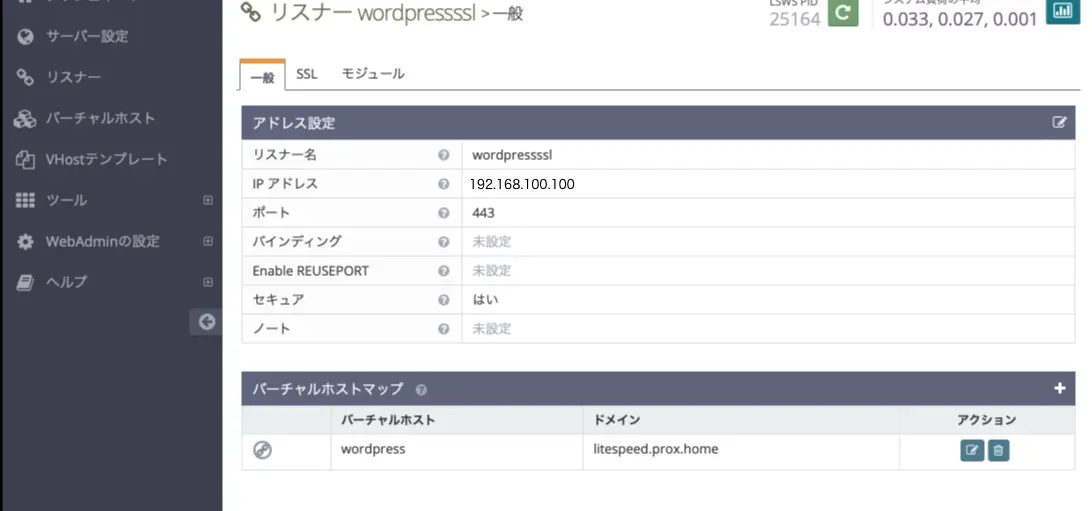Show help for IP アドレス

coord(444,184)
